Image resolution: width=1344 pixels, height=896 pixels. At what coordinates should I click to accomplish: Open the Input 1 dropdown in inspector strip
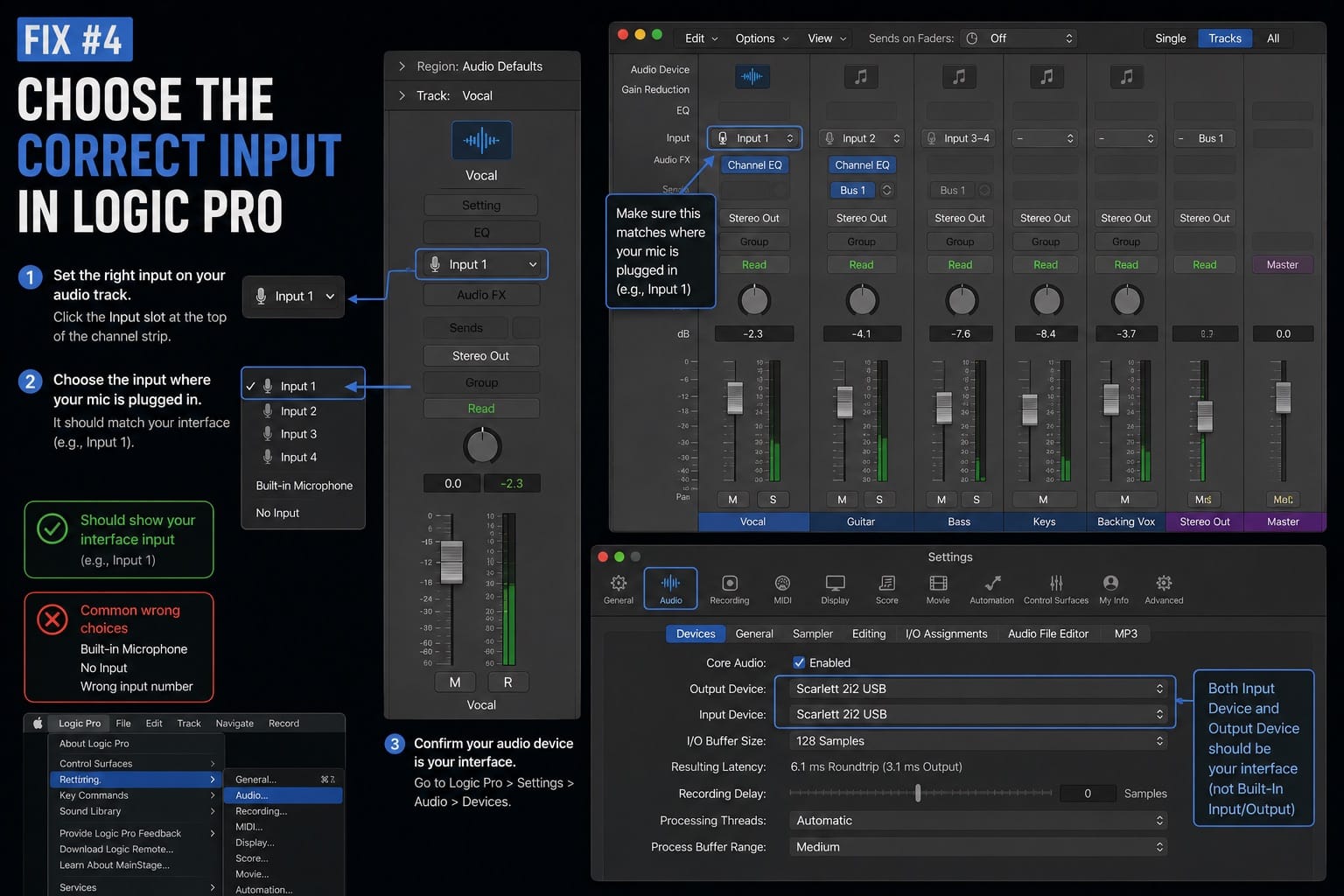(481, 264)
